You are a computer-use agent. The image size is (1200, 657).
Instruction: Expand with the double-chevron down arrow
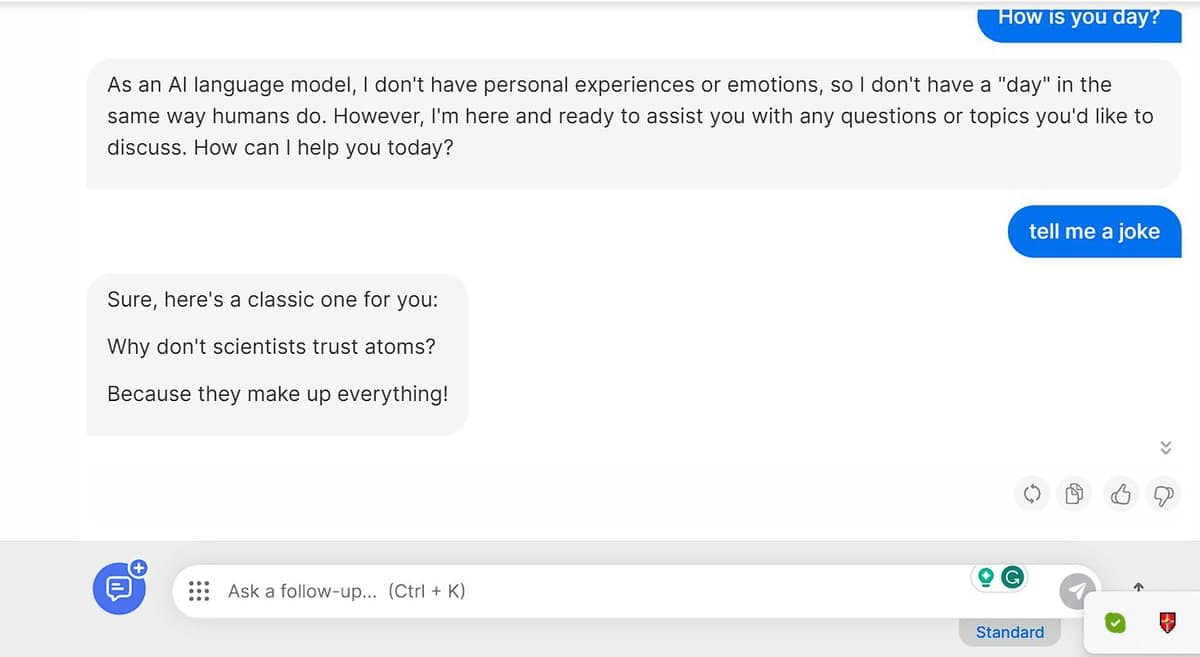pyautogui.click(x=1165, y=447)
